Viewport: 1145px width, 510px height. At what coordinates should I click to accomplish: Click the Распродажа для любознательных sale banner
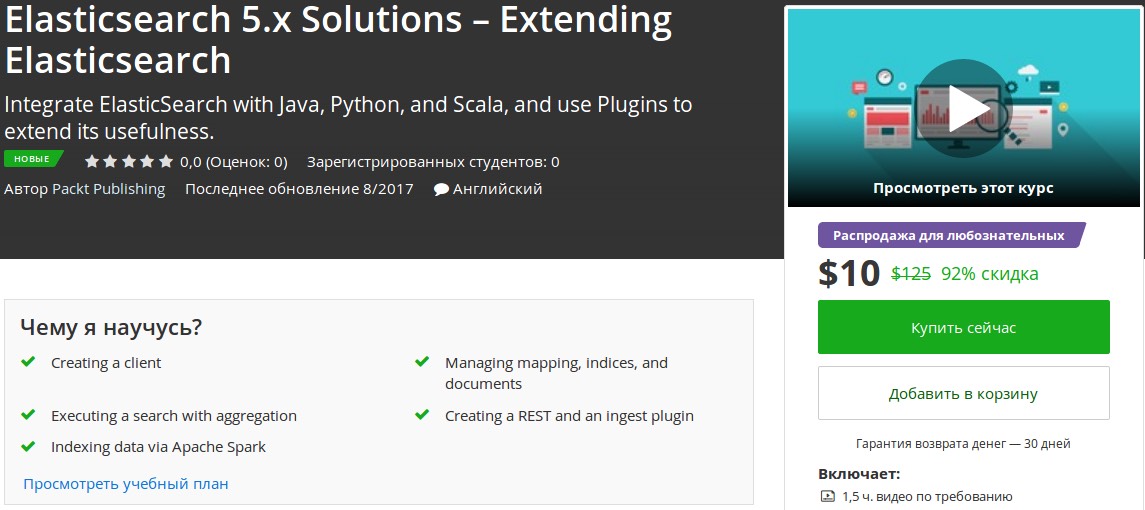click(949, 236)
